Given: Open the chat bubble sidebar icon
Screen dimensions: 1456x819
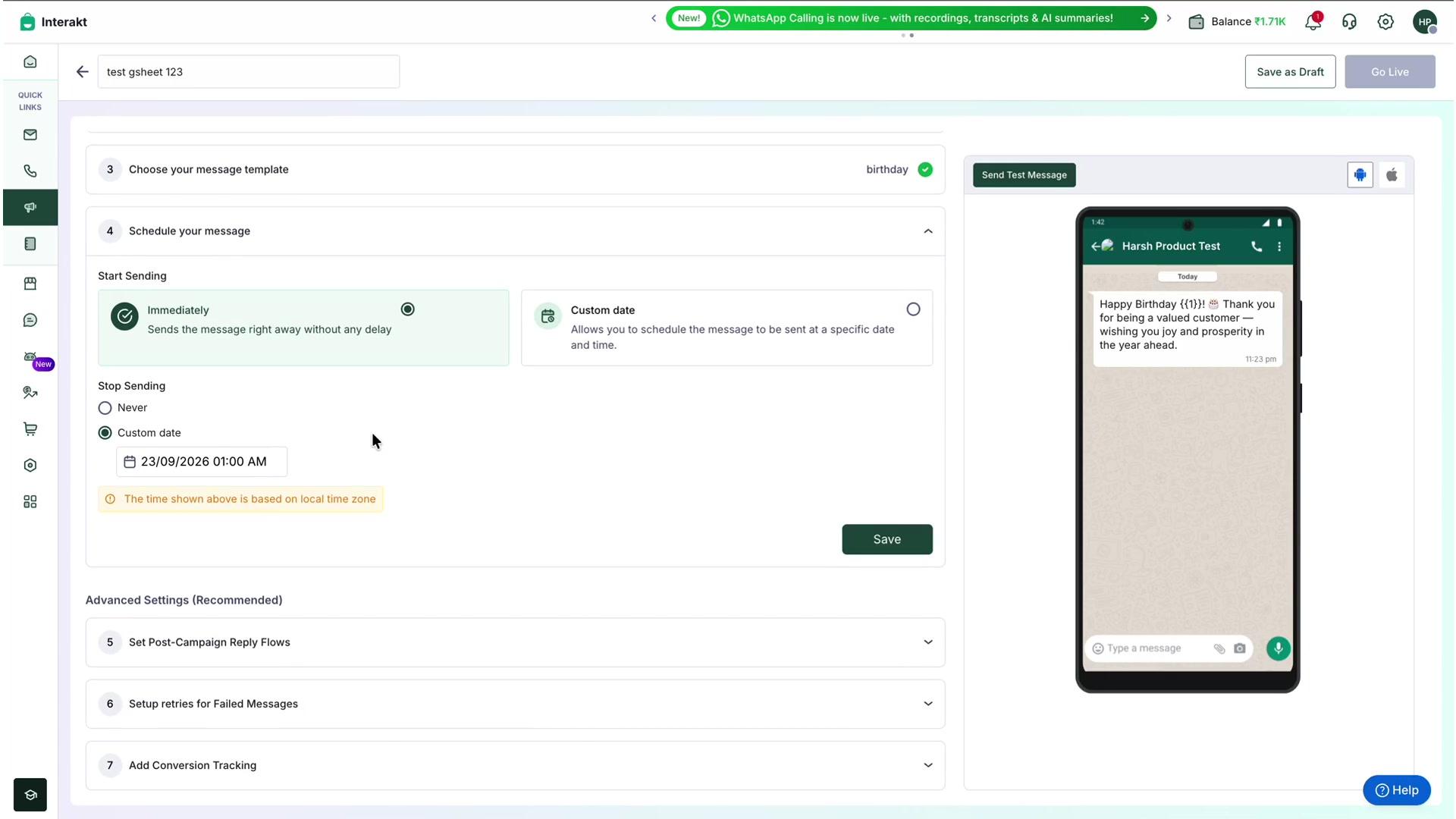Looking at the screenshot, I should pyautogui.click(x=30, y=320).
